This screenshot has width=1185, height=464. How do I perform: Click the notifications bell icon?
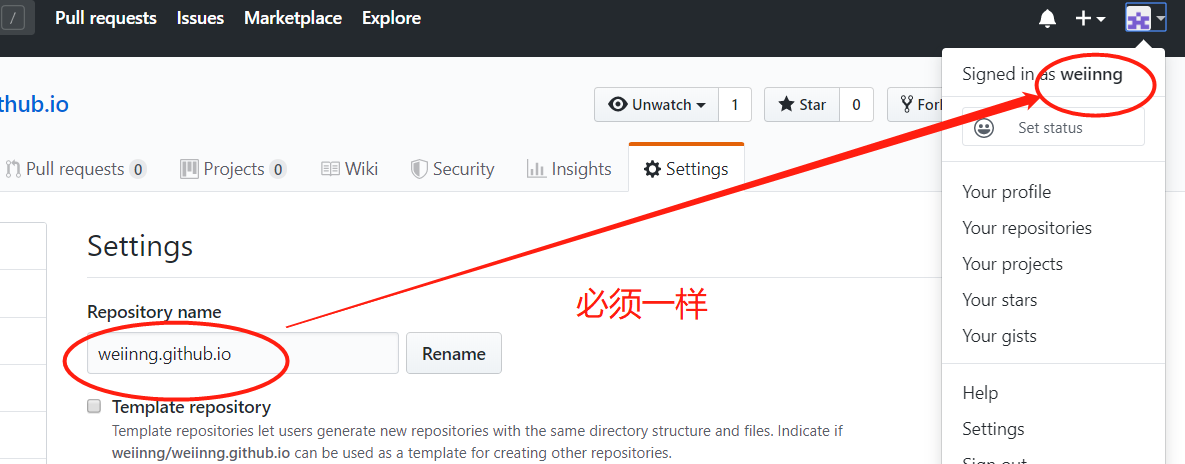pyautogui.click(x=1047, y=19)
